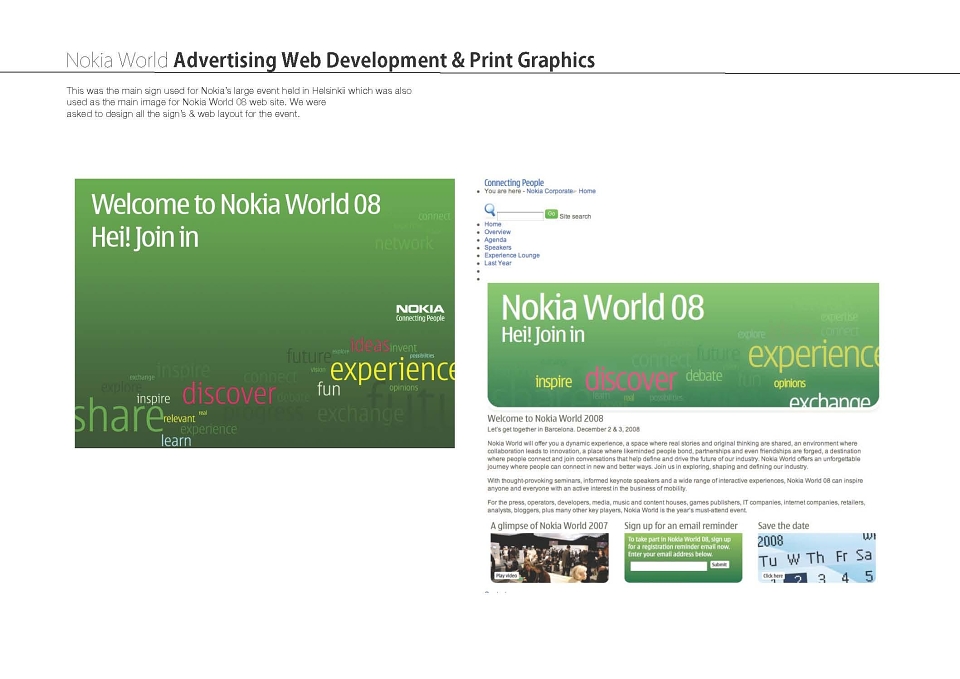Open the Home navigation link

coord(493,224)
